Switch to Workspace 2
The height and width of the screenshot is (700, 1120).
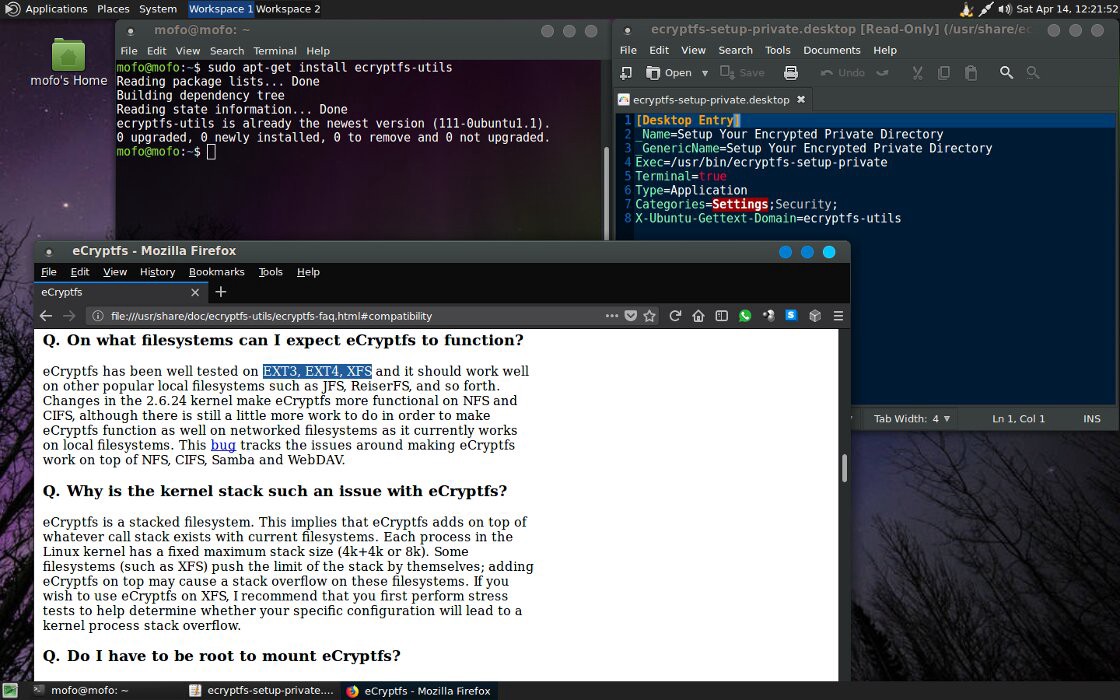click(x=288, y=9)
